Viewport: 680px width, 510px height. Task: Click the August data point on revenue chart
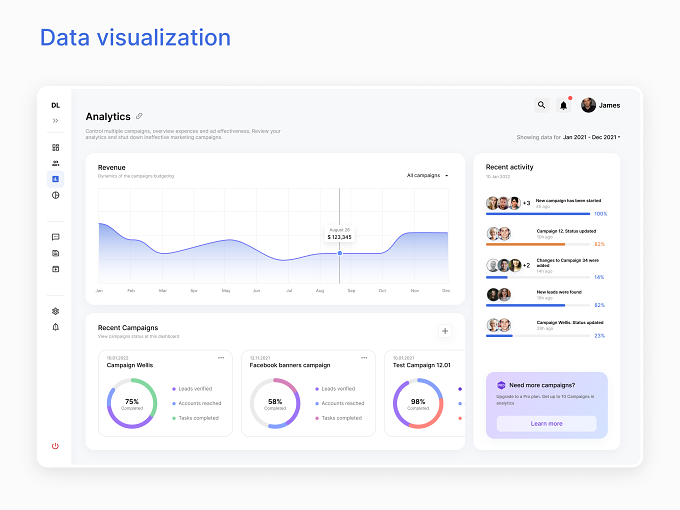tap(340, 253)
